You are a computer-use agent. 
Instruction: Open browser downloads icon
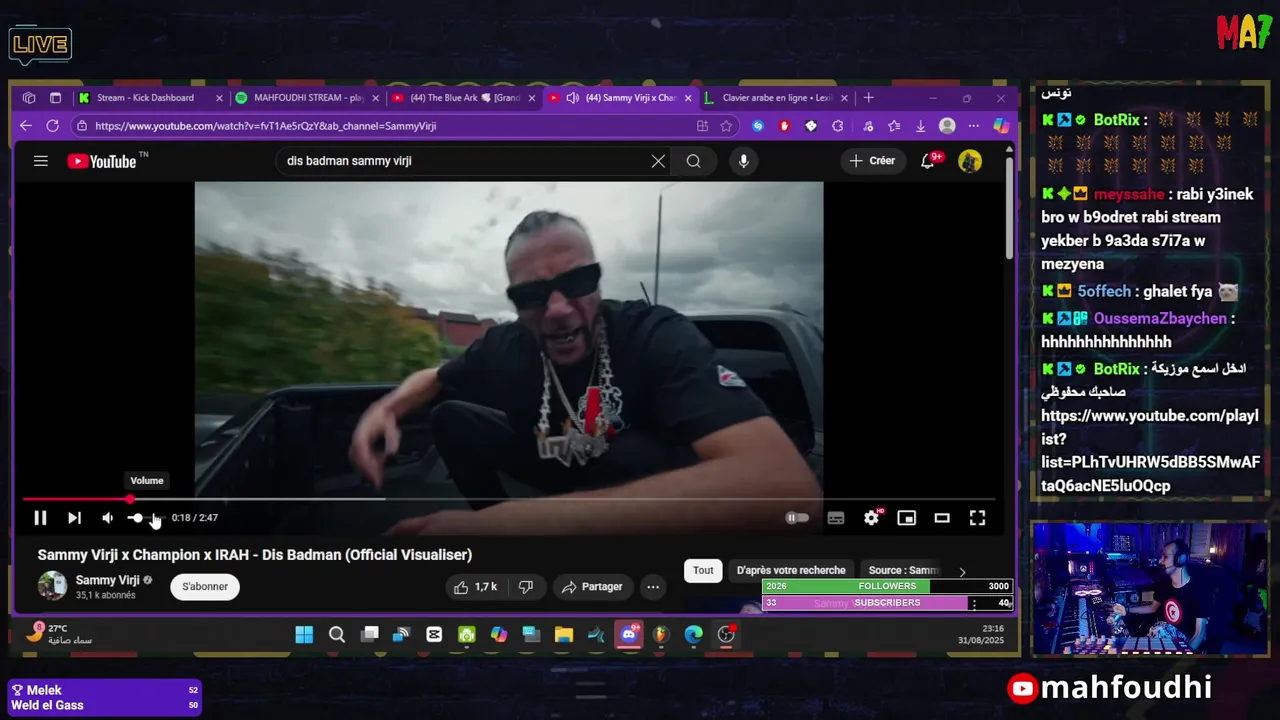click(x=920, y=126)
